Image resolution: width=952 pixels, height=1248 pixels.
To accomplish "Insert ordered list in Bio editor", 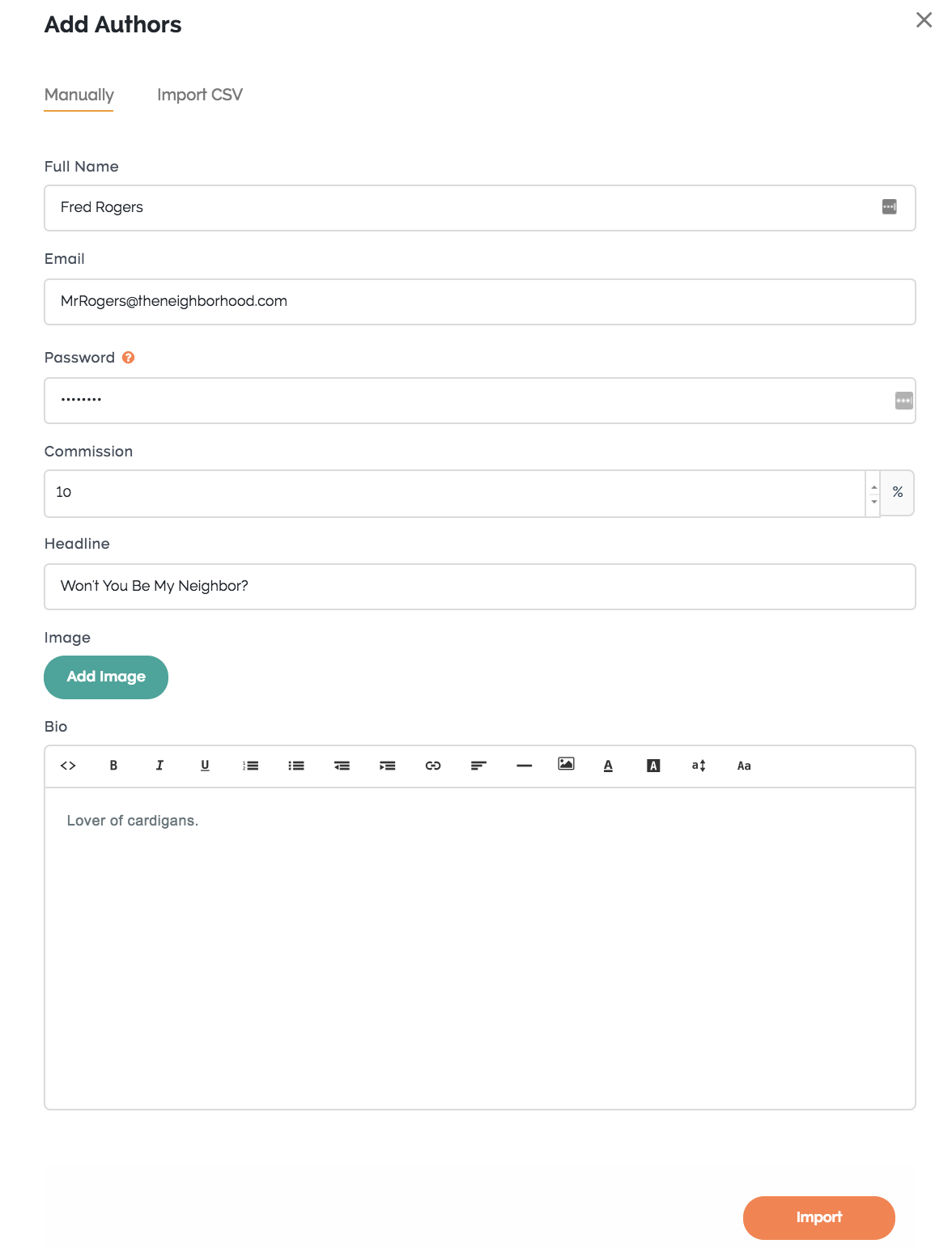I will (251, 766).
